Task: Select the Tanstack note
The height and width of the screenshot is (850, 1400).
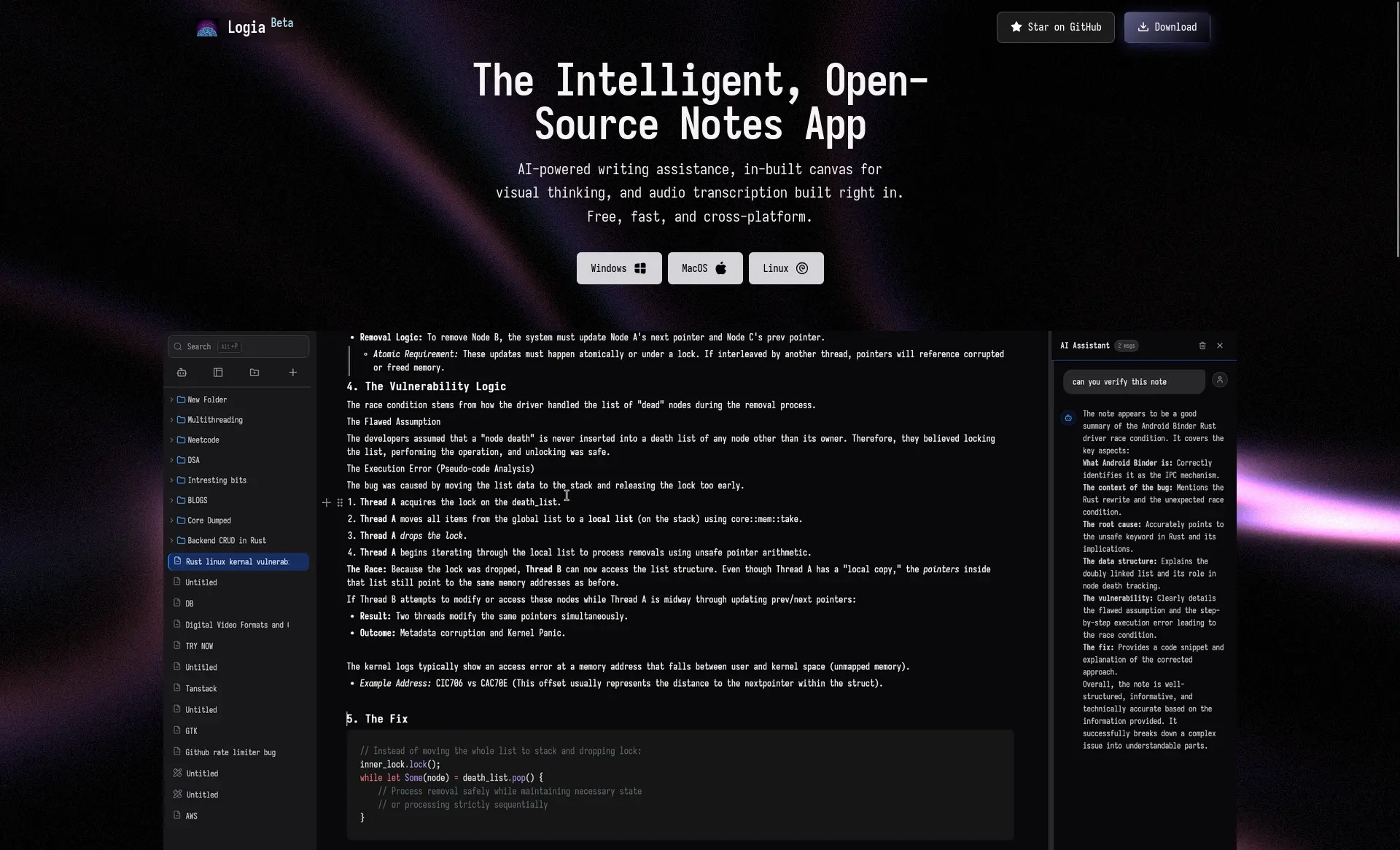Action: point(201,689)
